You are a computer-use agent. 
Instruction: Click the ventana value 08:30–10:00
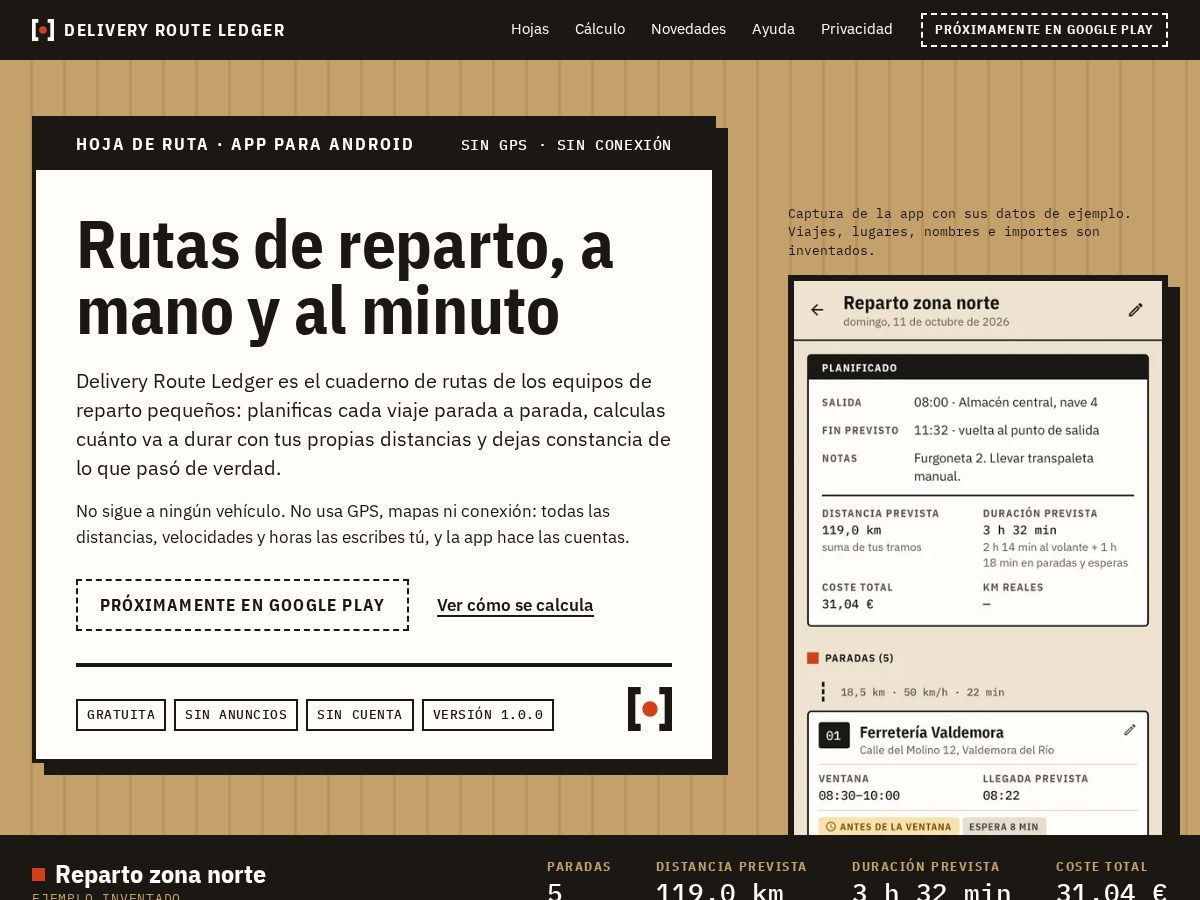(859, 796)
